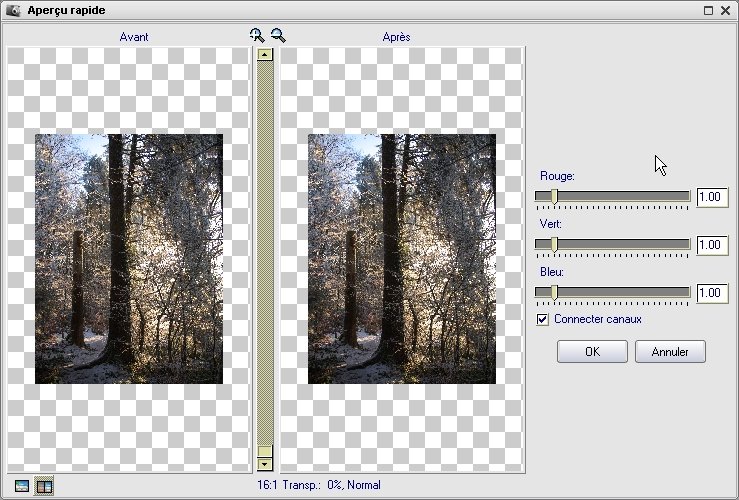Click OK to apply the changes
Viewport: 739px width, 500px height.
(x=592, y=352)
